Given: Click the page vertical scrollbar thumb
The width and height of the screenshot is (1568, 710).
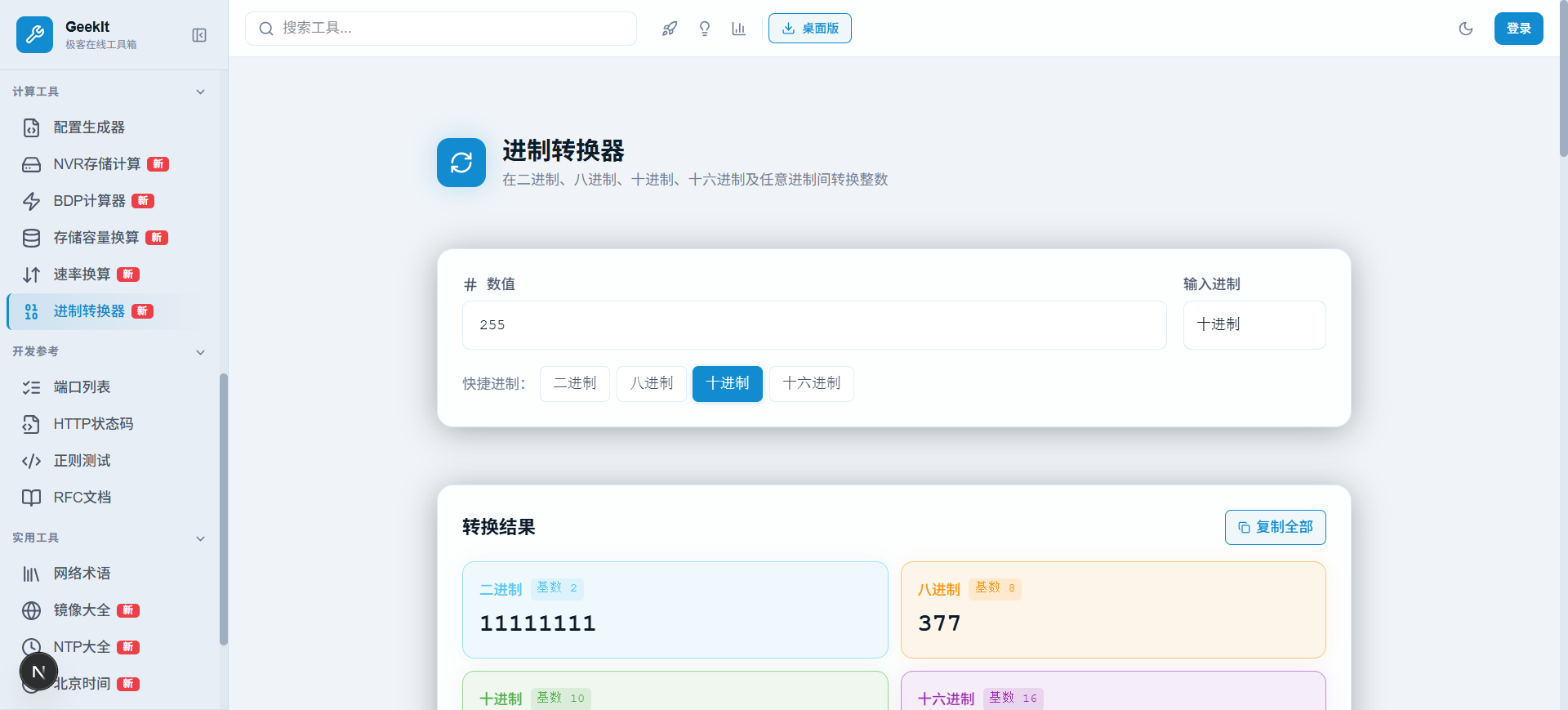Looking at the screenshot, I should click(x=1563, y=78).
